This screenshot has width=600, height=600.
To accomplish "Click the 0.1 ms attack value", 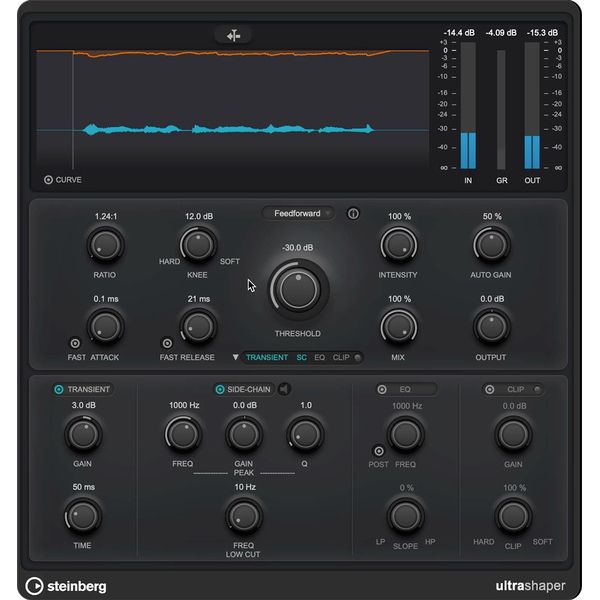I will [x=106, y=299].
